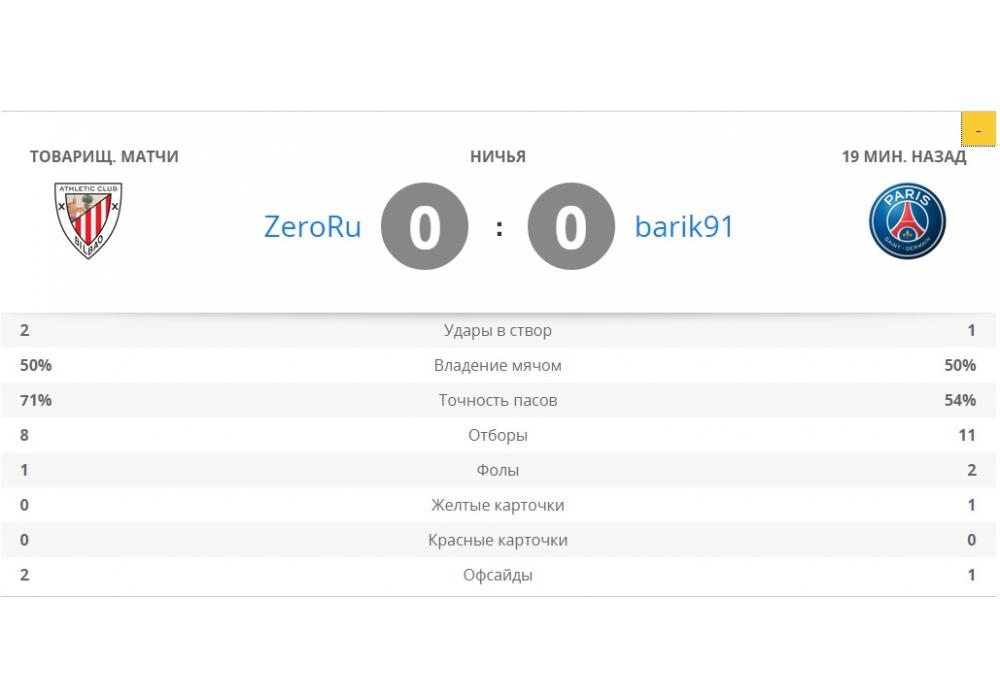
Task: Click the НИЧЬЯ result label
Action: coord(498,156)
